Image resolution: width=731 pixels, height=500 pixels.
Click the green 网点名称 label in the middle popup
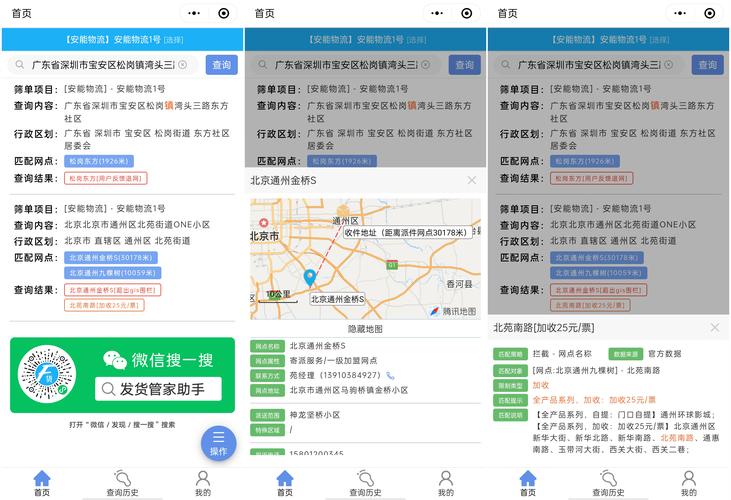267,346
